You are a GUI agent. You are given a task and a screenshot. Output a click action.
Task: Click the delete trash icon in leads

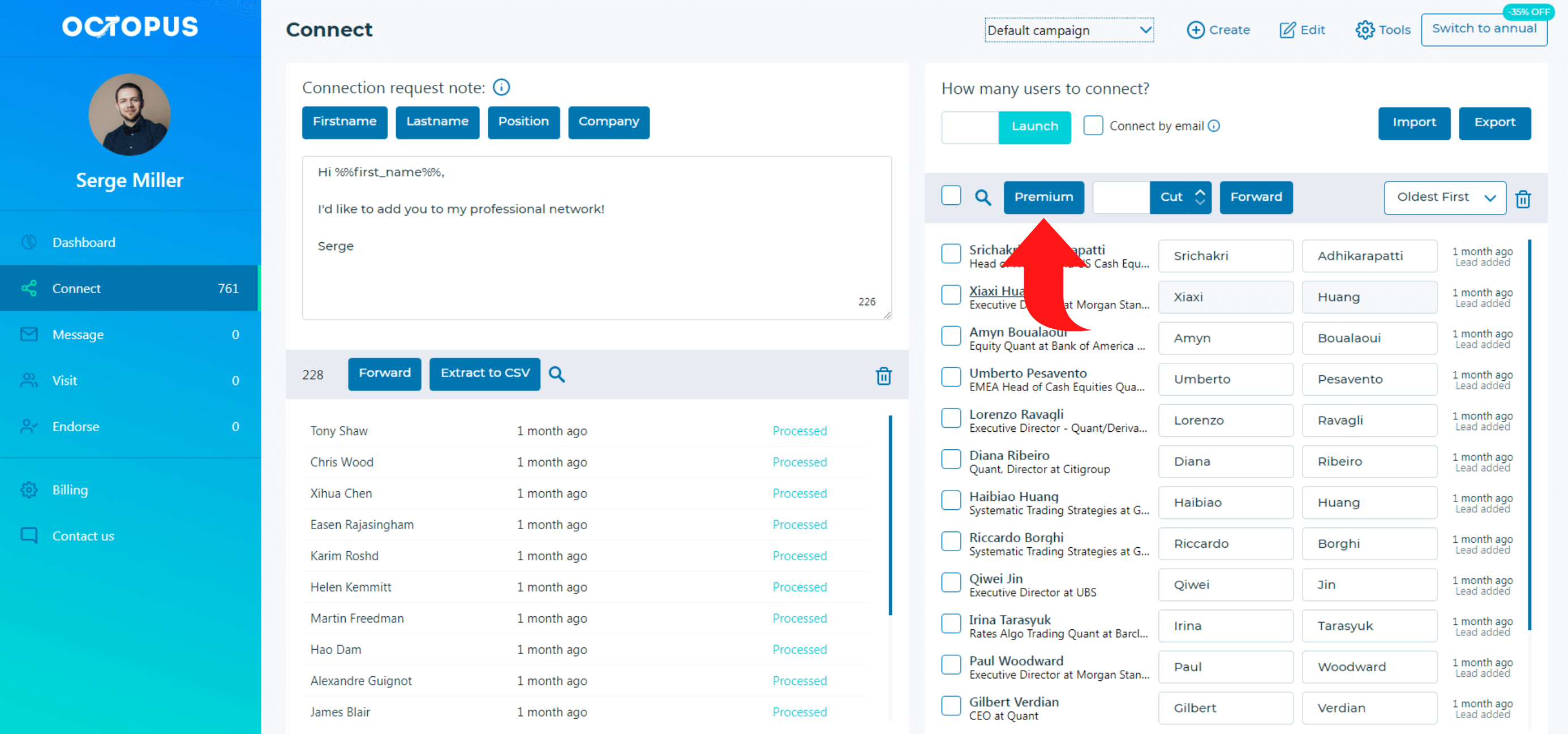click(1524, 197)
